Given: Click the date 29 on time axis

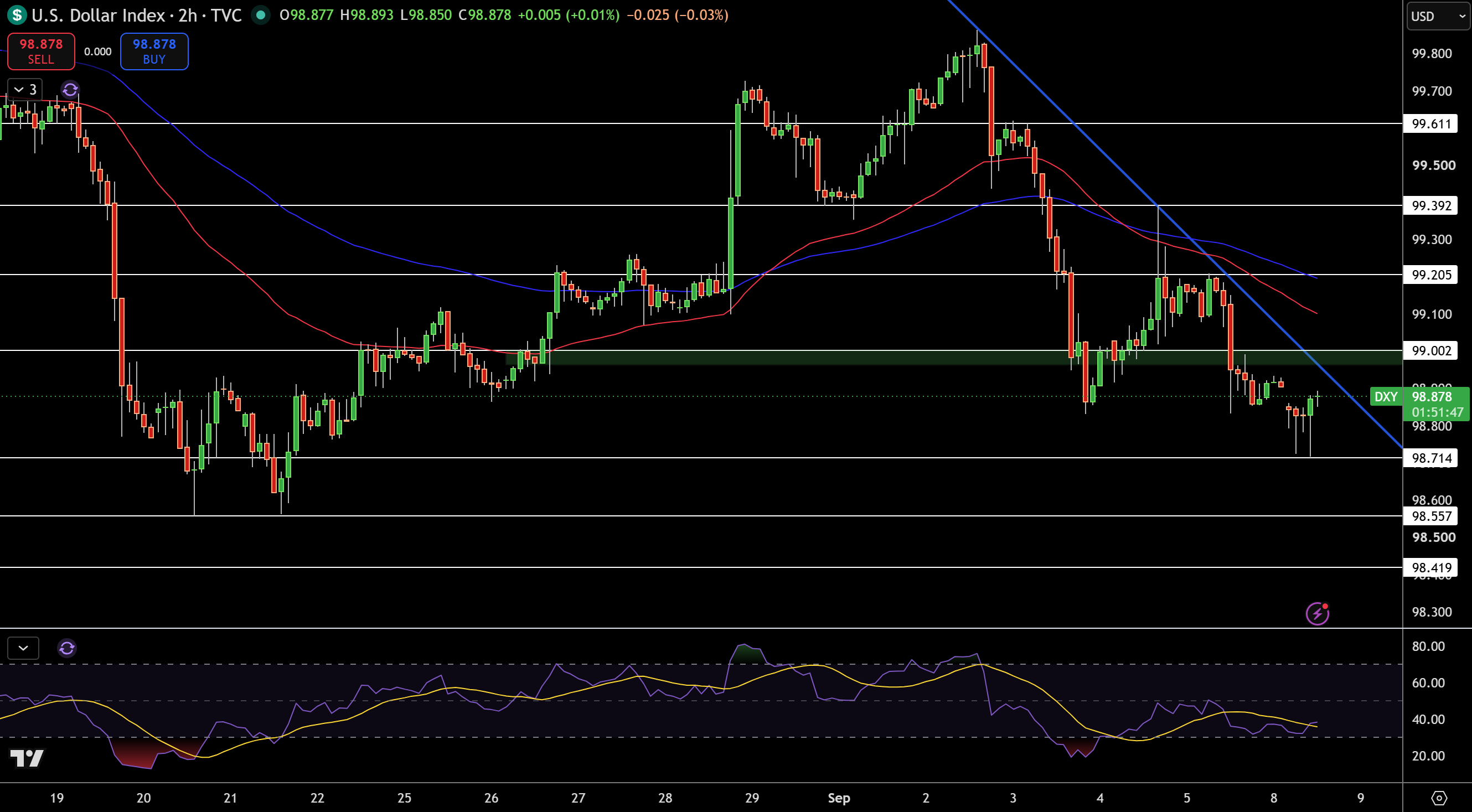Looking at the screenshot, I should pyautogui.click(x=752, y=798).
